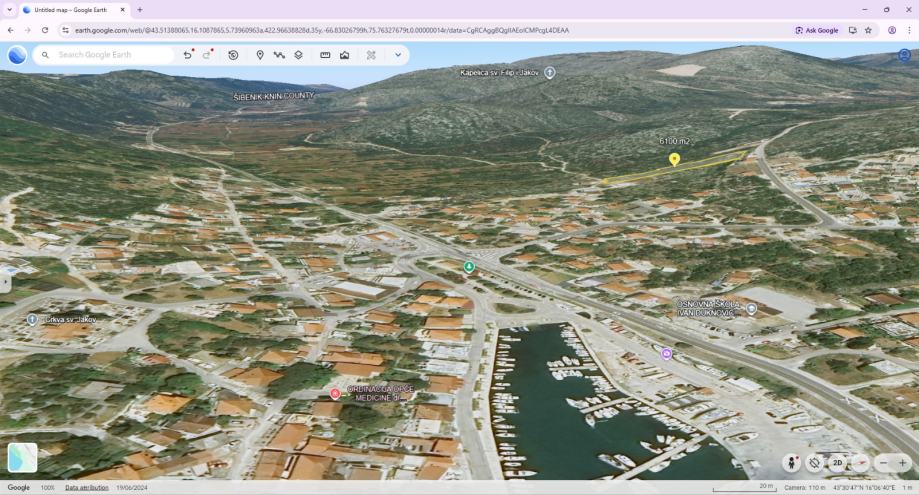
Task: View site information icon in address bar
Action: 66,30
